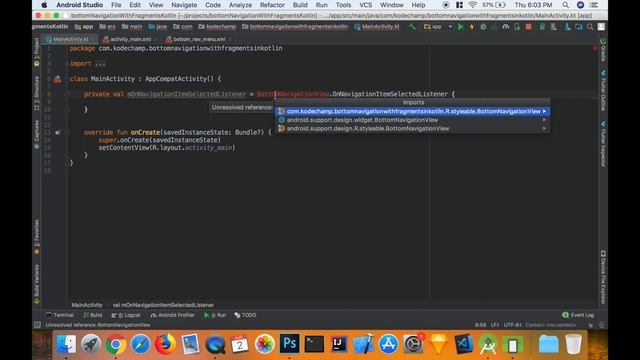This screenshot has width=640, height=360.
Task: Open the Navigate menu
Action: (184, 5)
